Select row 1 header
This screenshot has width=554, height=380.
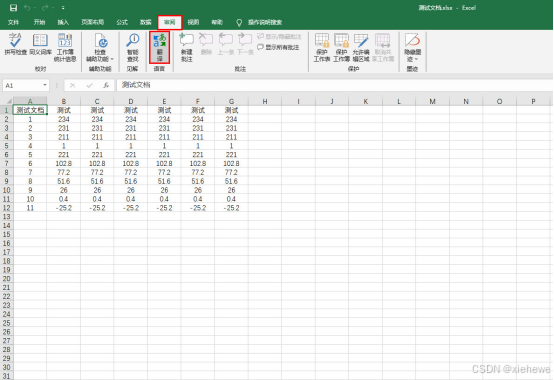7,110
